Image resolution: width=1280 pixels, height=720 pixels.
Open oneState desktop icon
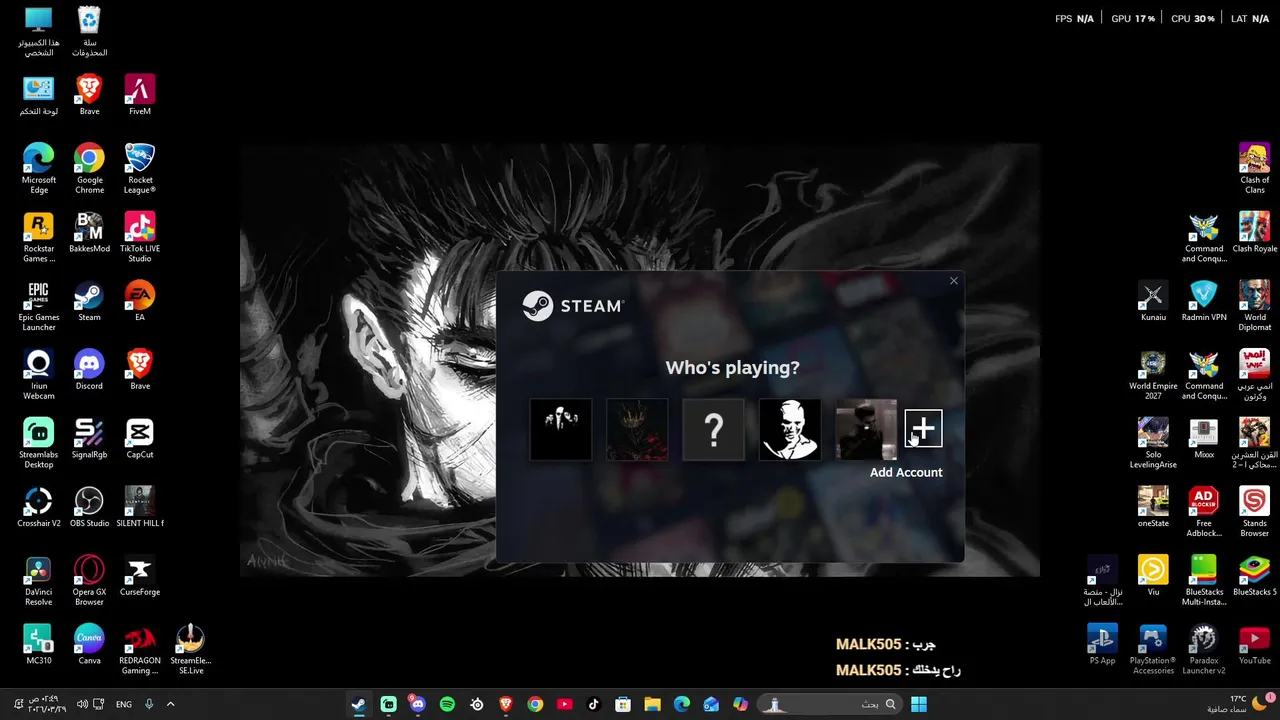coord(1153,507)
